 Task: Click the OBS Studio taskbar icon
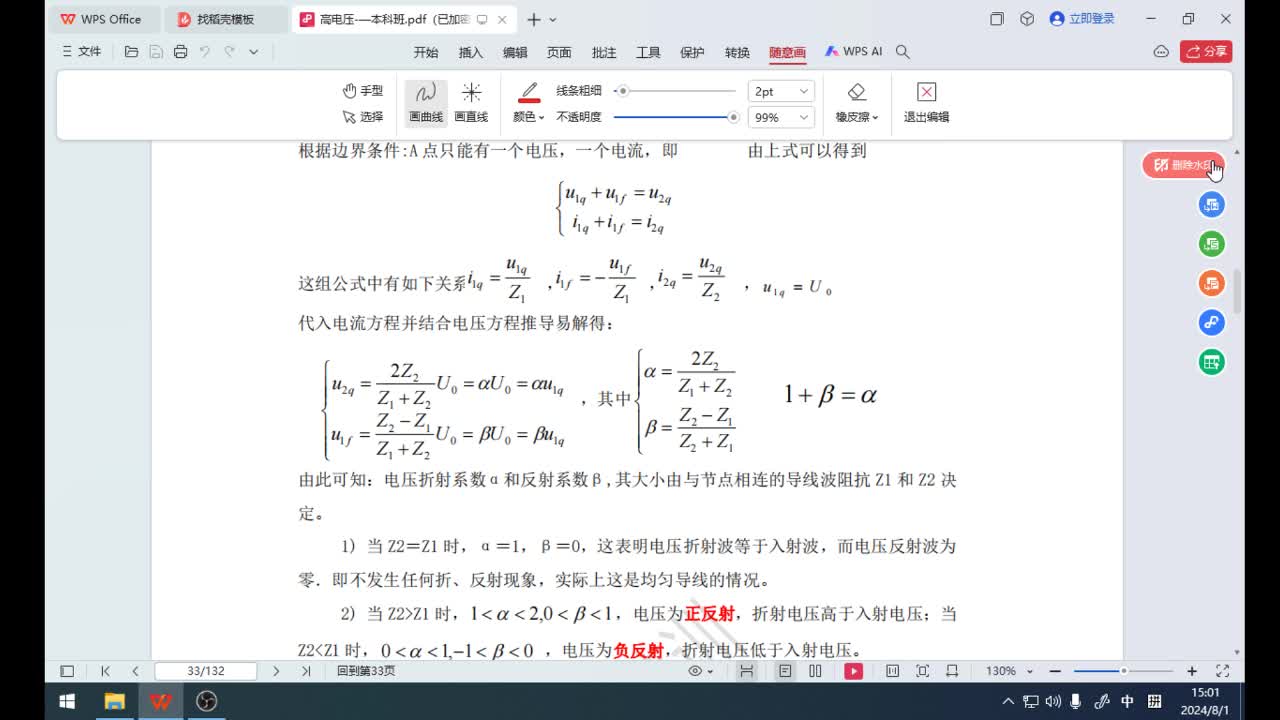tap(207, 701)
